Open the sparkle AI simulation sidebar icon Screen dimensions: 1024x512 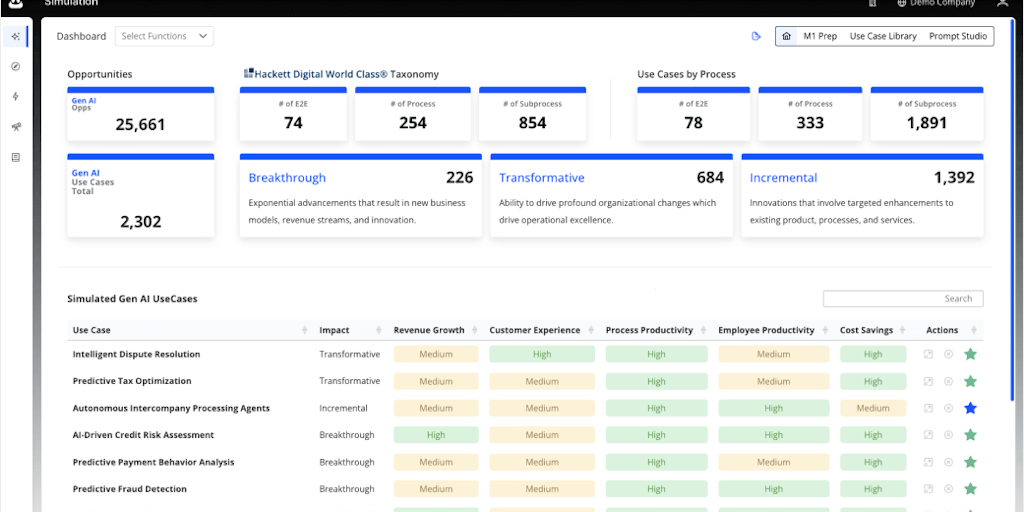click(16, 36)
